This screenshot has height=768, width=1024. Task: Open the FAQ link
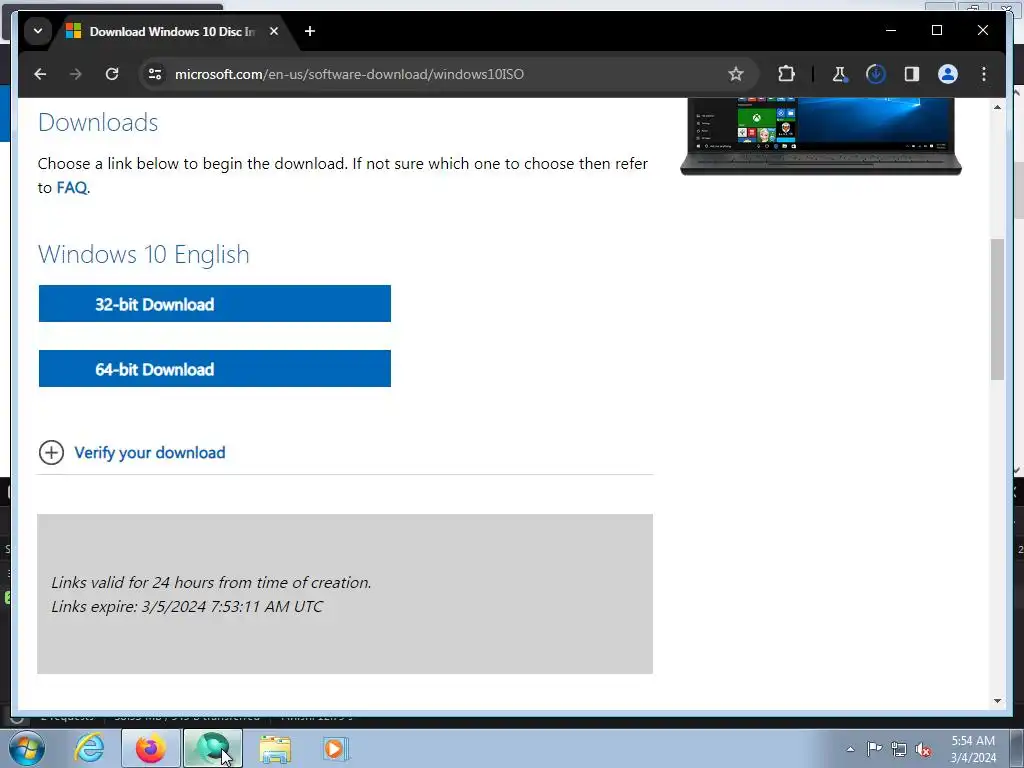click(72, 187)
